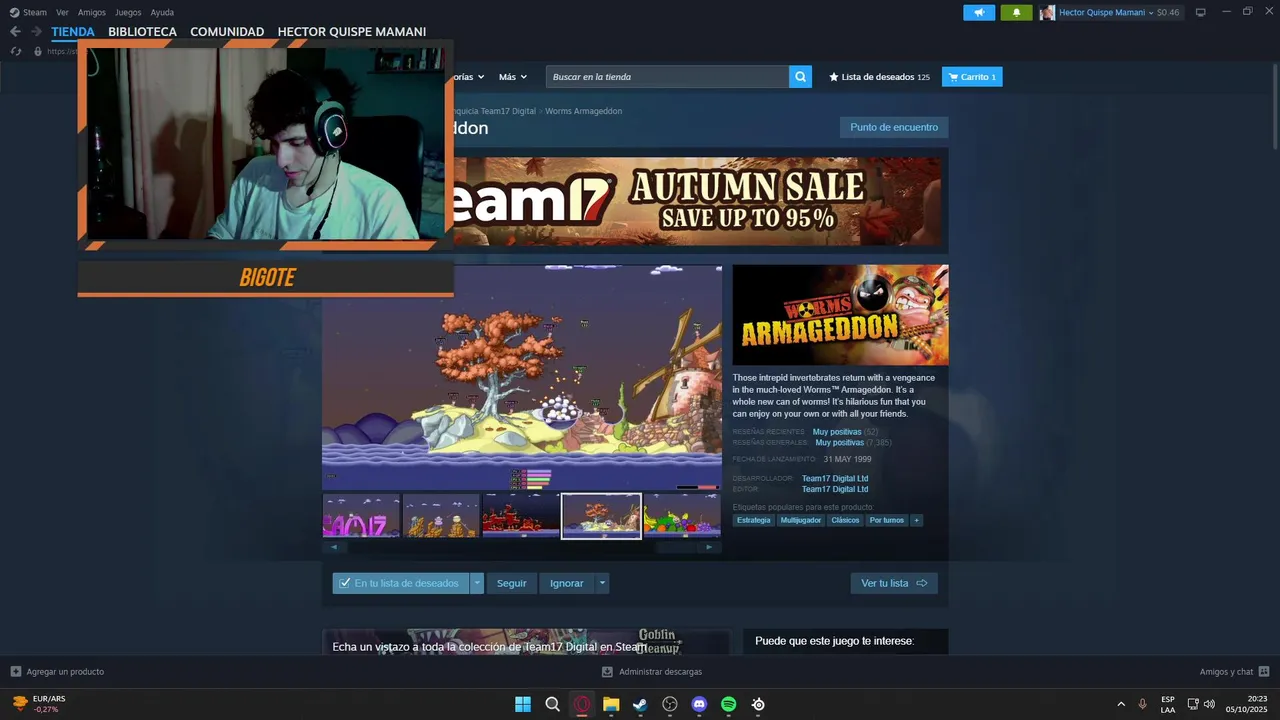The height and width of the screenshot is (720, 1280).
Task: Open File Explorer from the taskbar
Action: click(611, 704)
